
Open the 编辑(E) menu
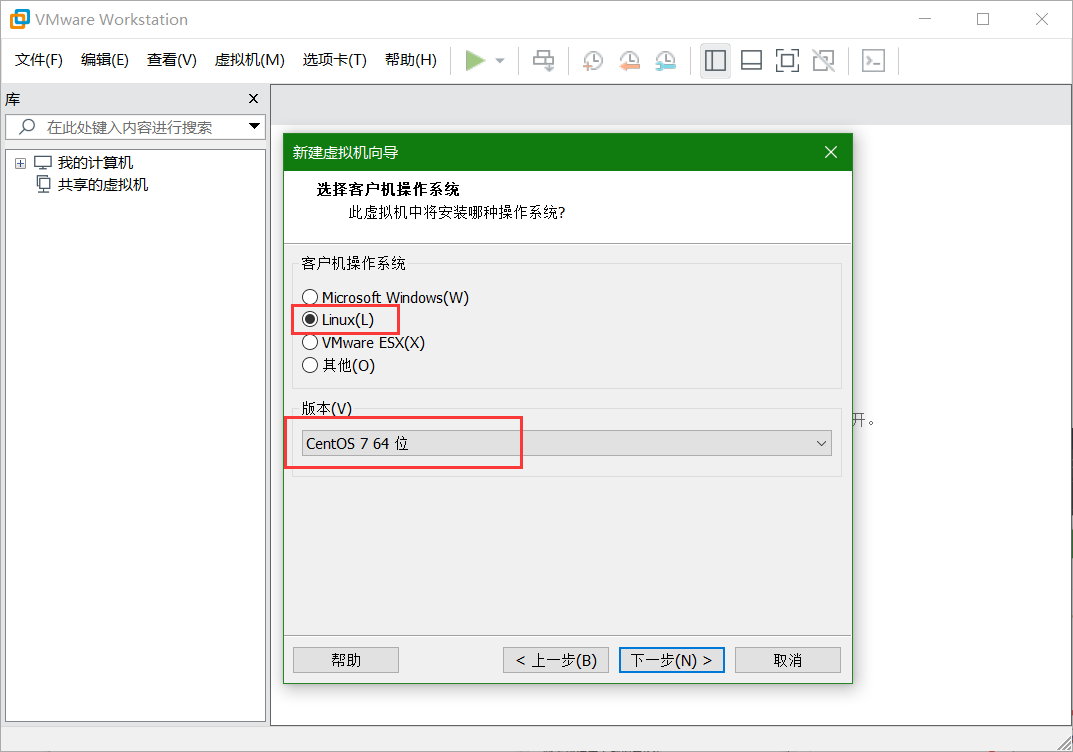coord(105,60)
